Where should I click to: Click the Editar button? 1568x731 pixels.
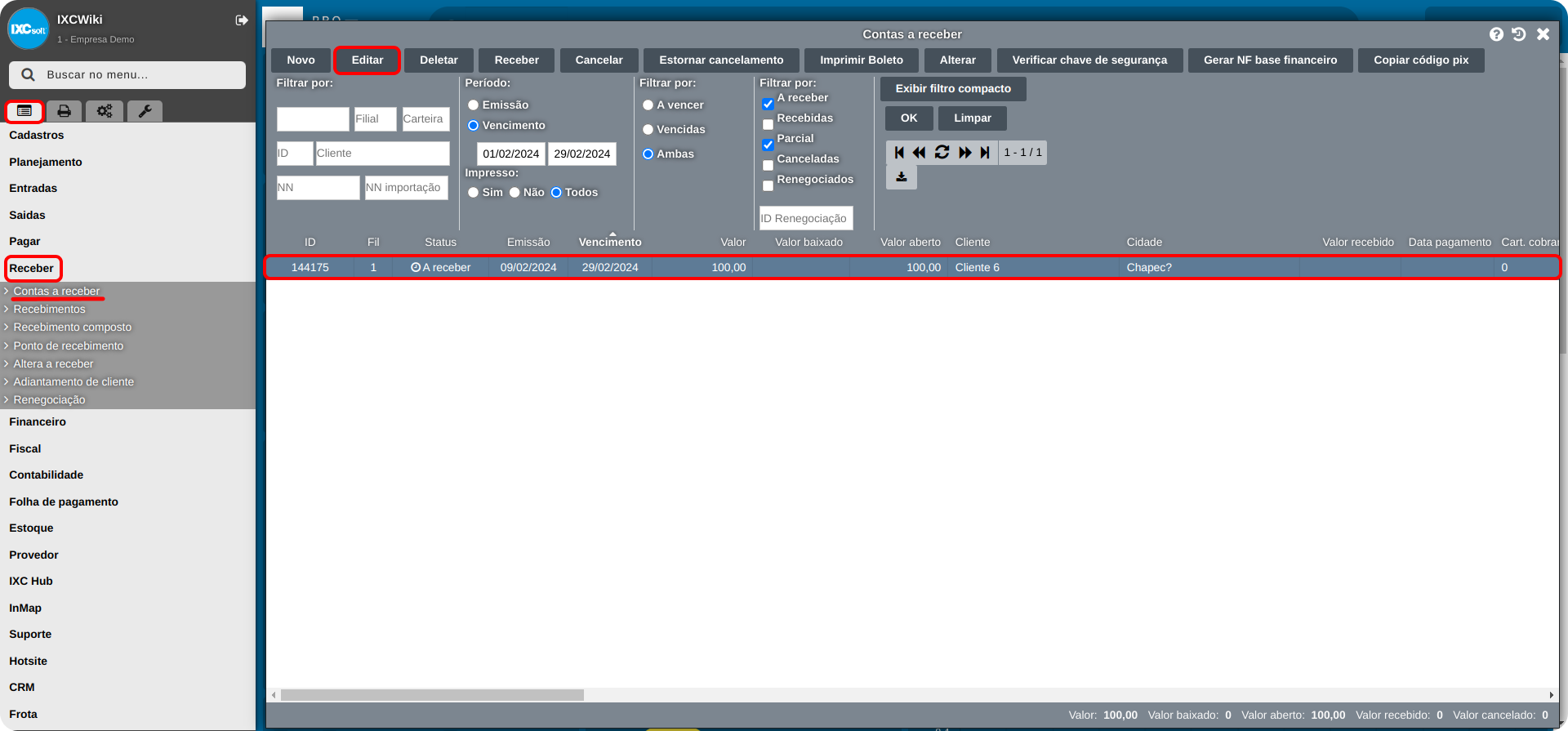coord(367,60)
